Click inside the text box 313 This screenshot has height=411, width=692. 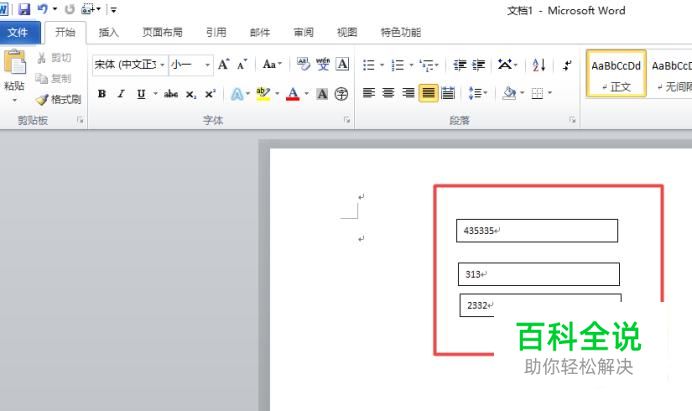(539, 274)
